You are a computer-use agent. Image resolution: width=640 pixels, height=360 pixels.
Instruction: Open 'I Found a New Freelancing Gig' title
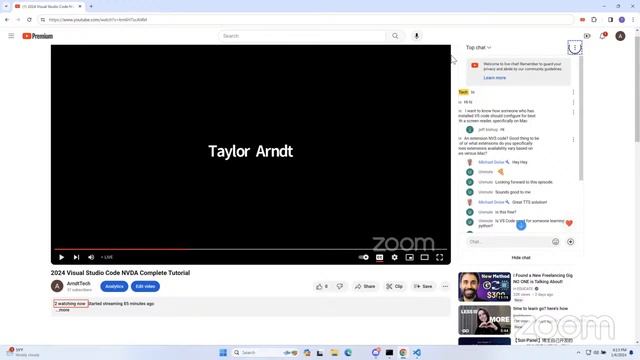(543, 278)
